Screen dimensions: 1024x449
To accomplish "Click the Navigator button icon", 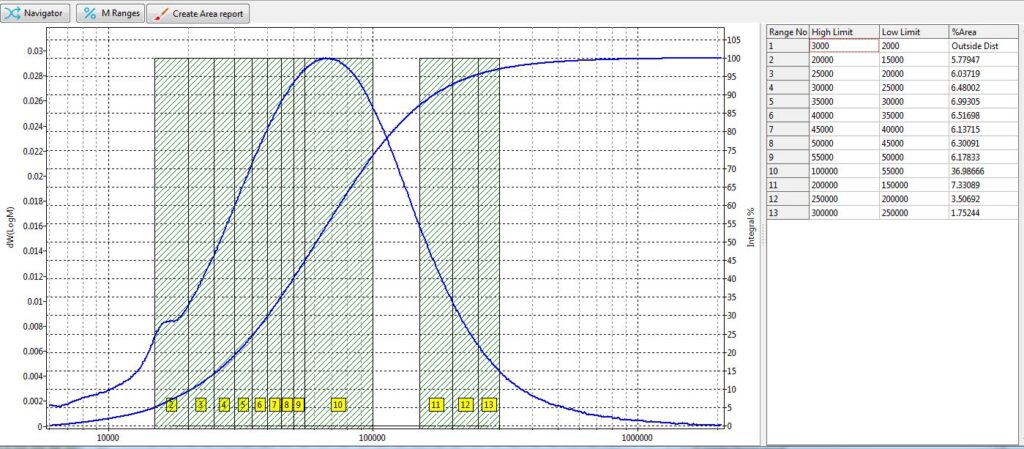I will (x=14, y=14).
